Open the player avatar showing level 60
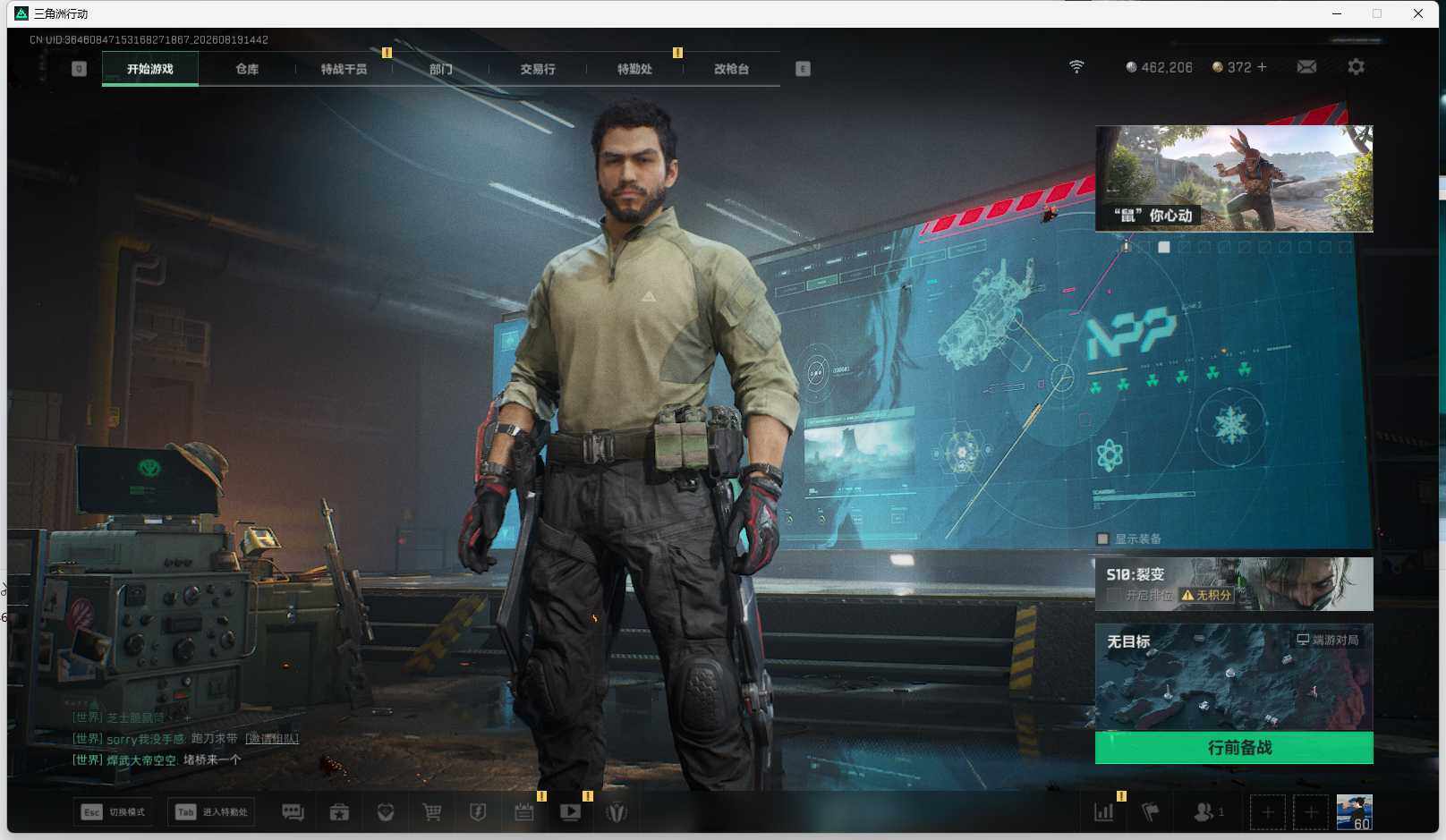1446x840 pixels. tap(1354, 812)
